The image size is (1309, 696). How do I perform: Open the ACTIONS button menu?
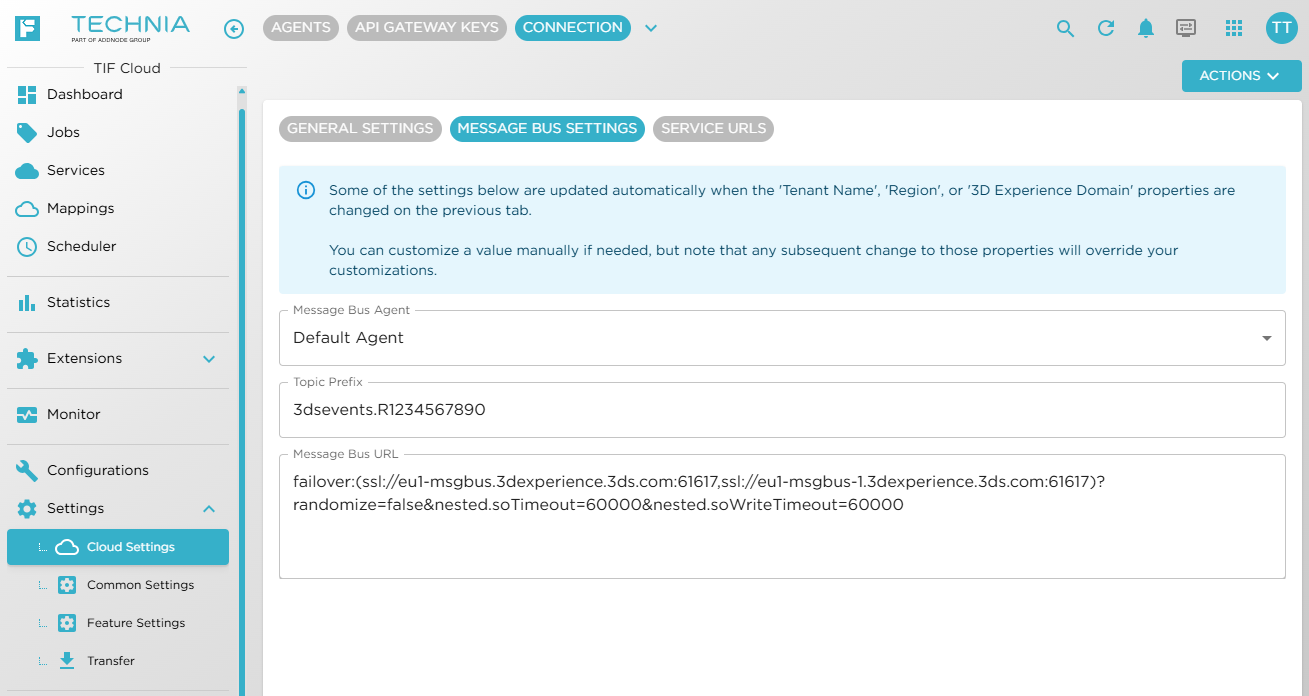coord(1241,76)
